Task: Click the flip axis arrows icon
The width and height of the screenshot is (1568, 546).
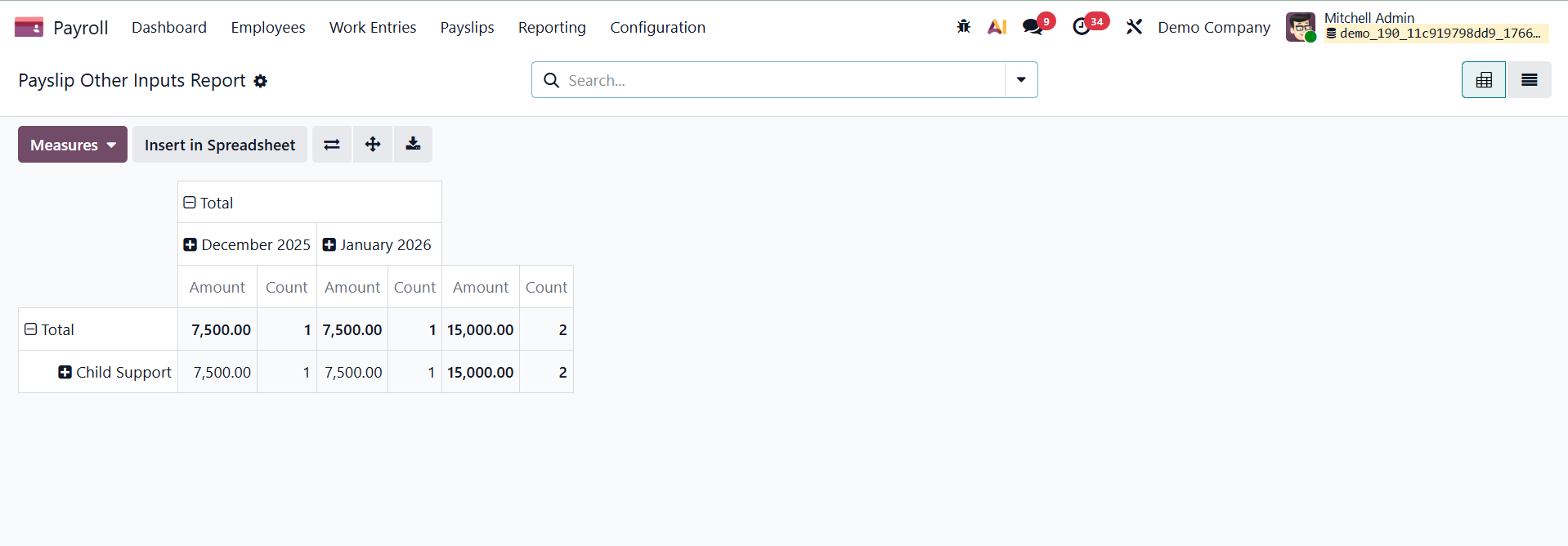Action: click(331, 145)
